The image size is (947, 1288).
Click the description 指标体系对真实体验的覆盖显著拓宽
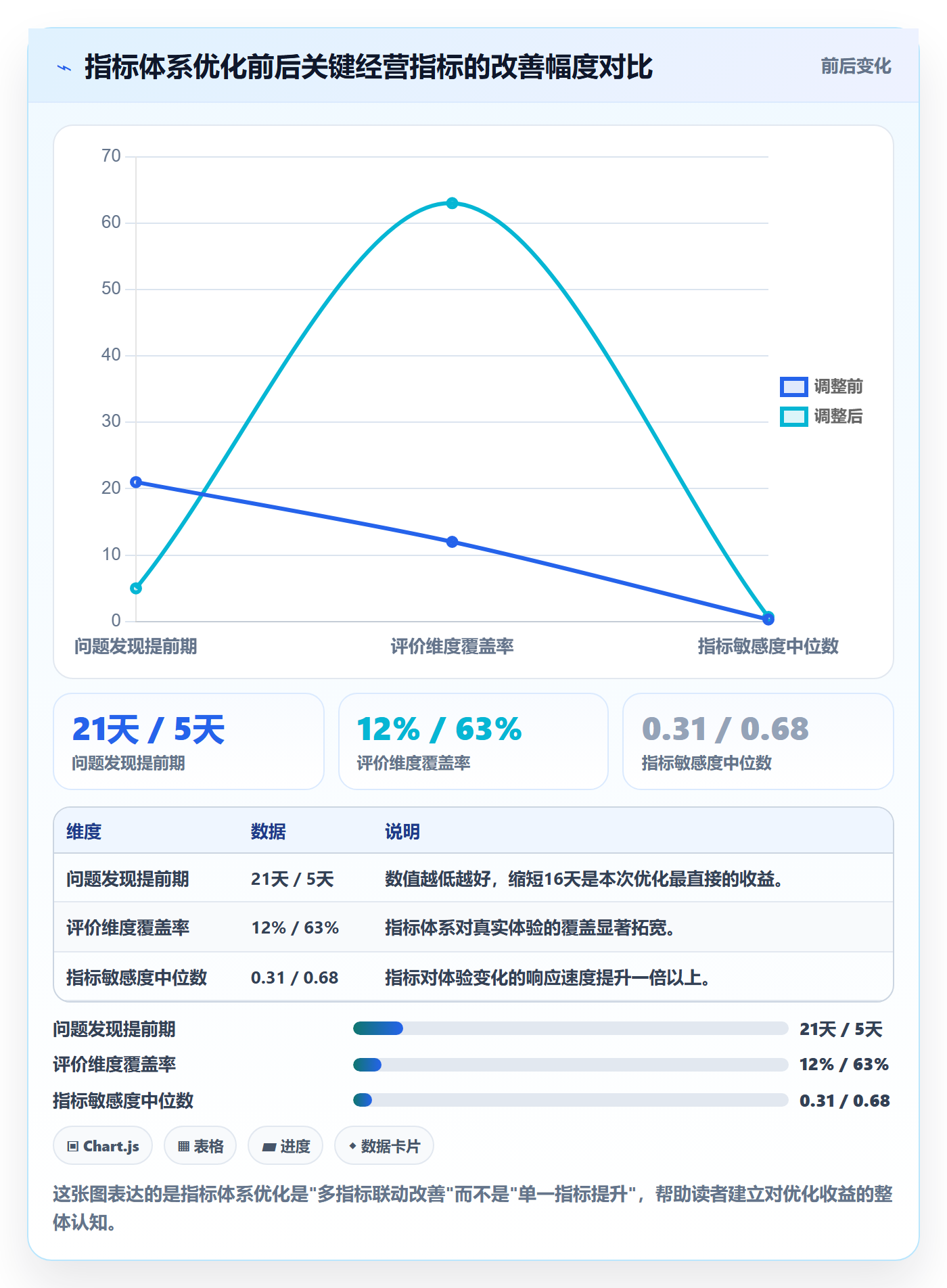click(530, 927)
